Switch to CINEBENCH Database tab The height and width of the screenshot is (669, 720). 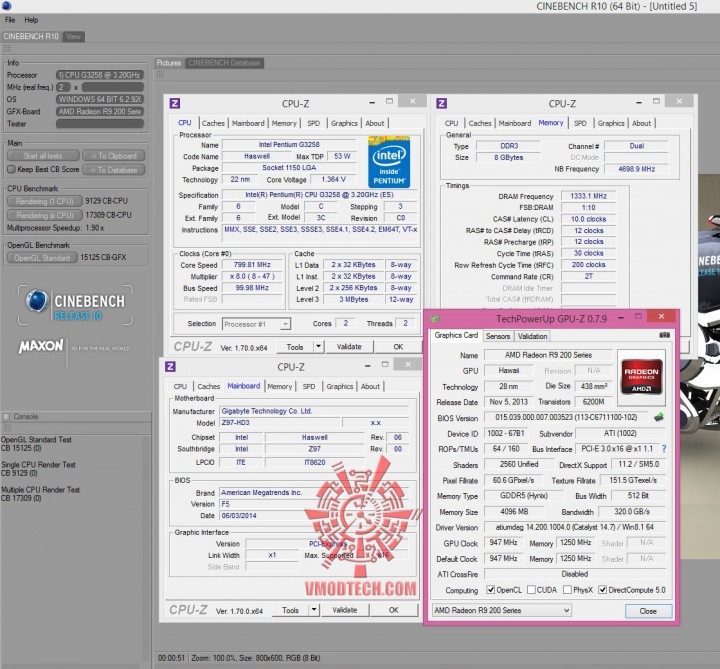(x=224, y=63)
